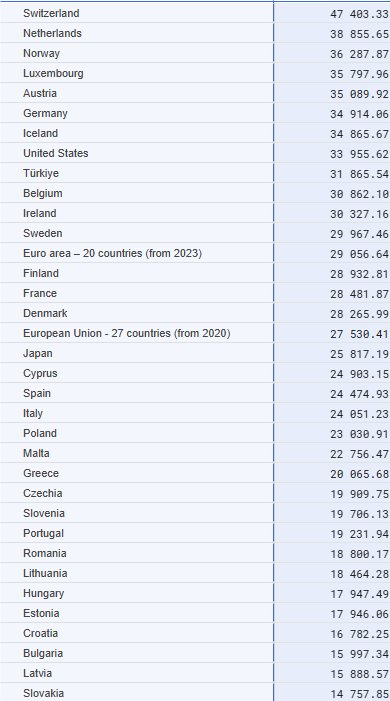Select the Türkiye value 31 865.54
The image size is (390, 701).
[360, 174]
